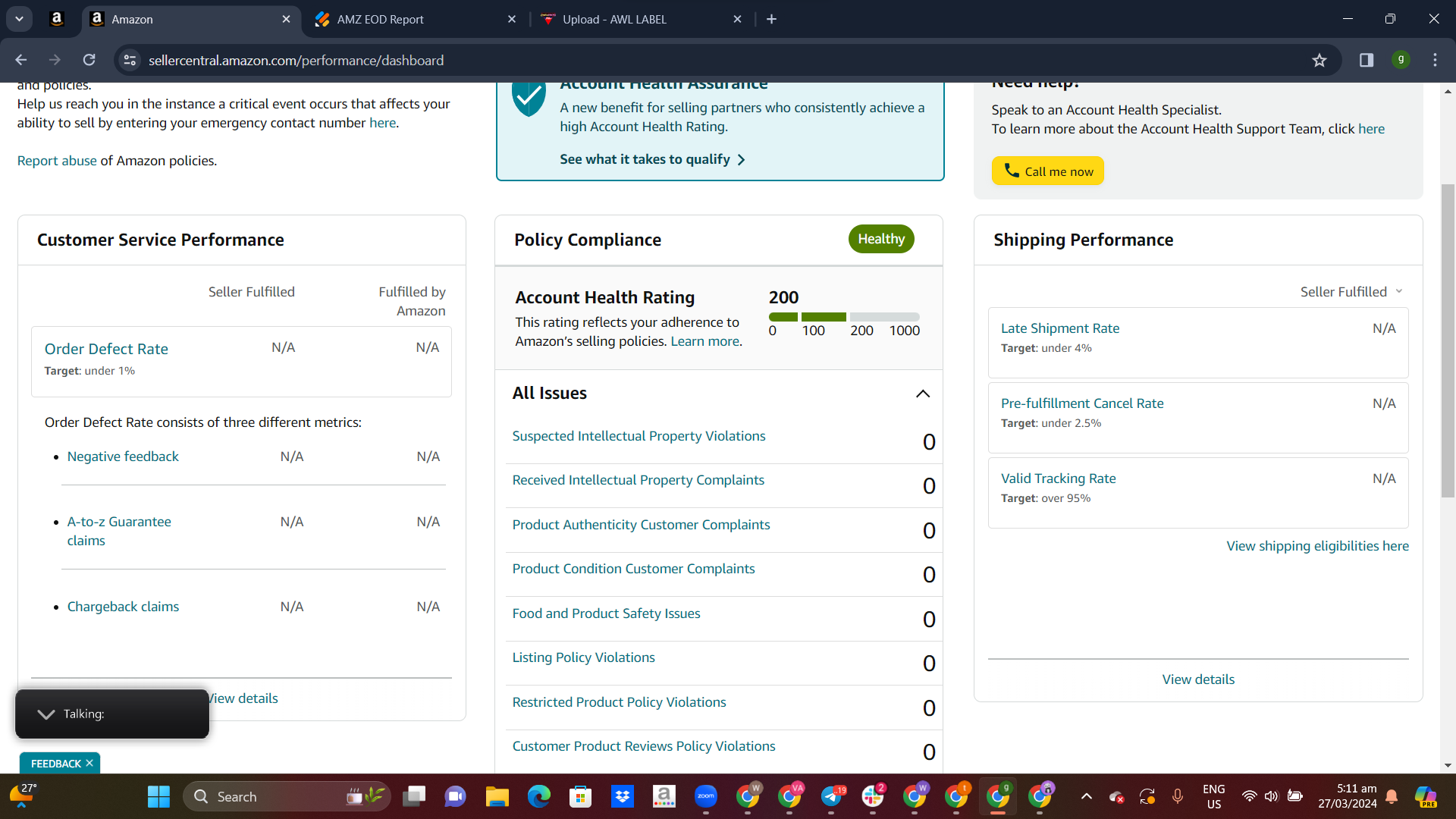Image resolution: width=1456 pixels, height=819 pixels.
Task: Expand the Talking overlay chevron
Action: (46, 714)
